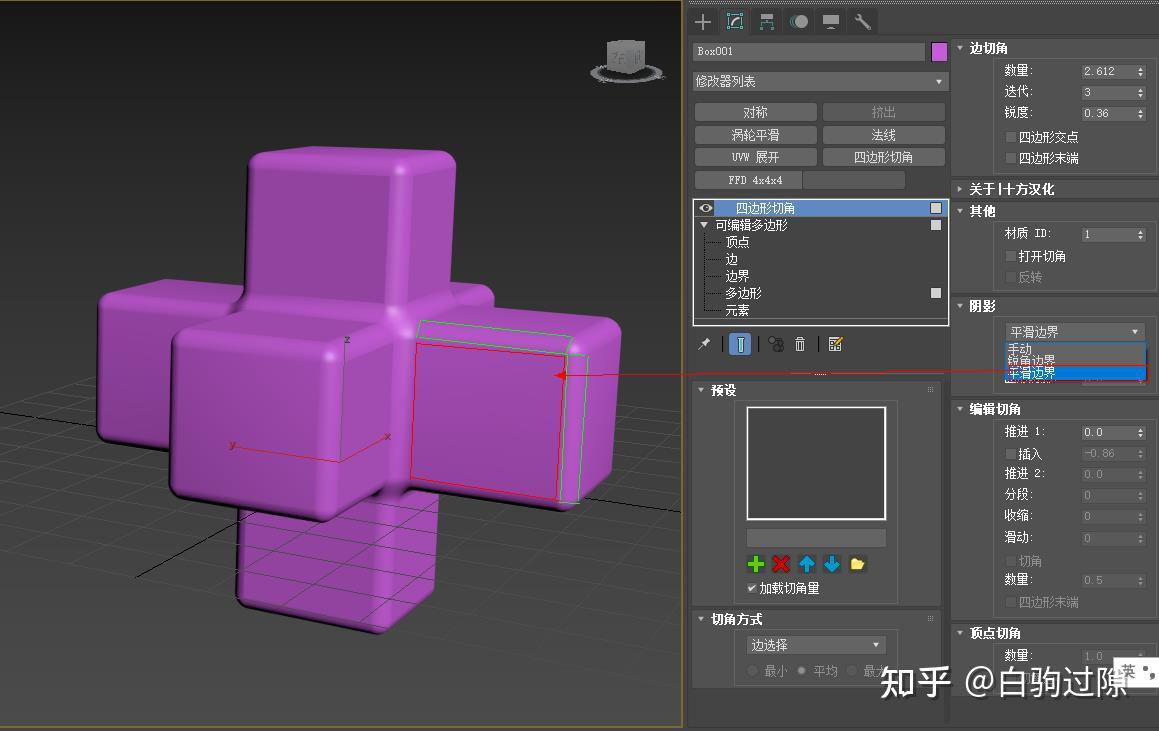Click the green plus to add a preset

click(755, 564)
